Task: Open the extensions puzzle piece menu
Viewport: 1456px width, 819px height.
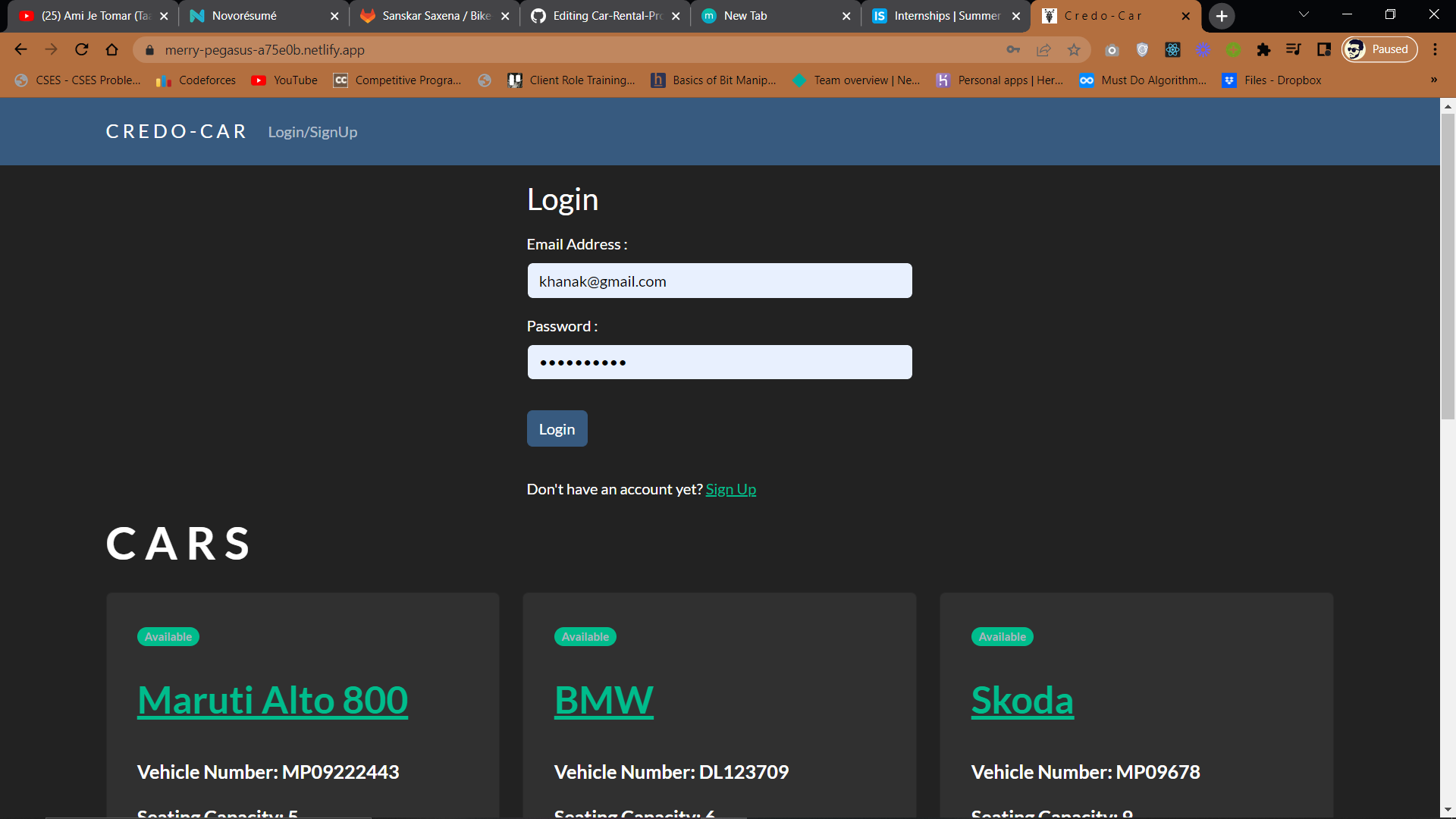Action: coord(1263,50)
